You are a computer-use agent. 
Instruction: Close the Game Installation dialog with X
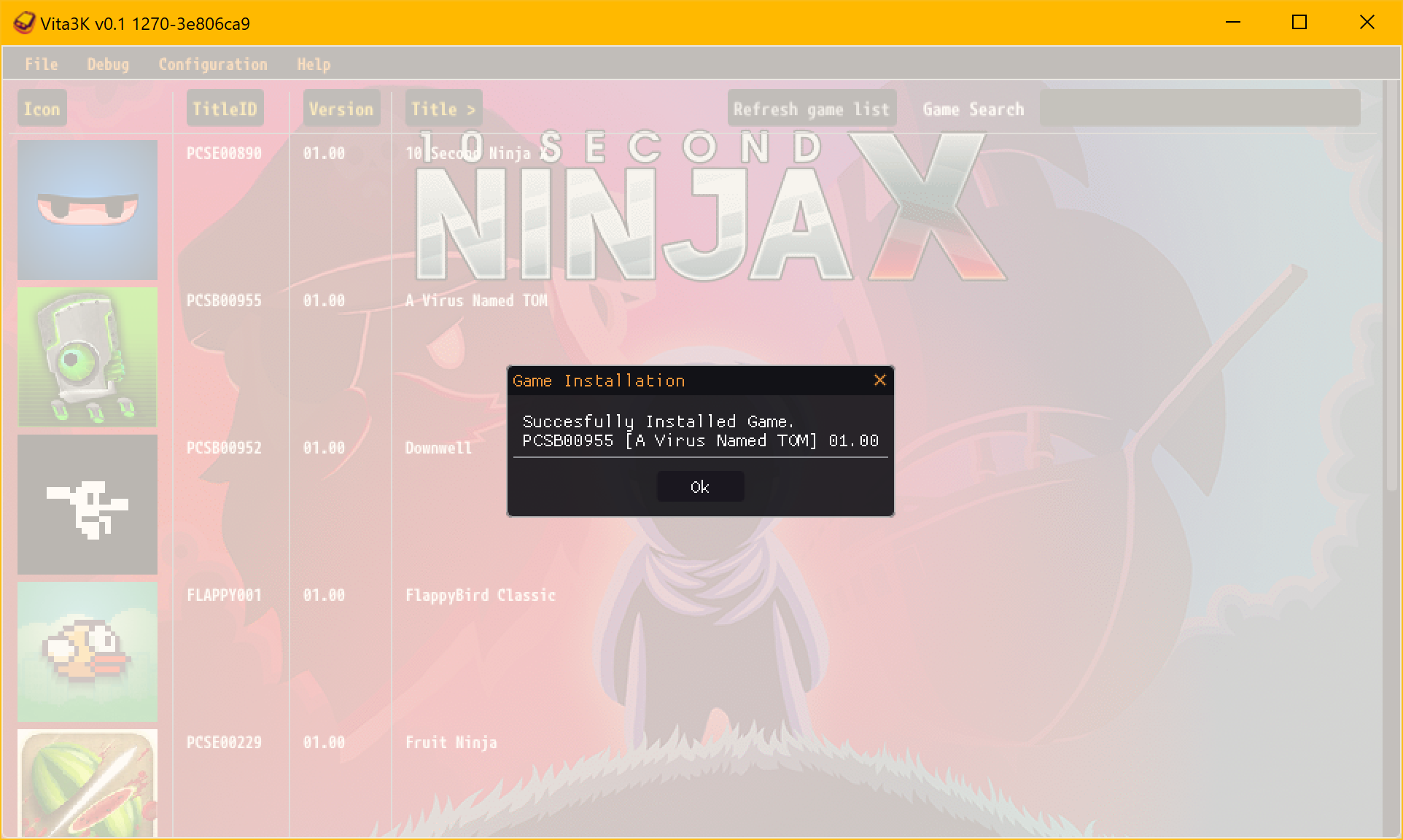tap(879, 380)
